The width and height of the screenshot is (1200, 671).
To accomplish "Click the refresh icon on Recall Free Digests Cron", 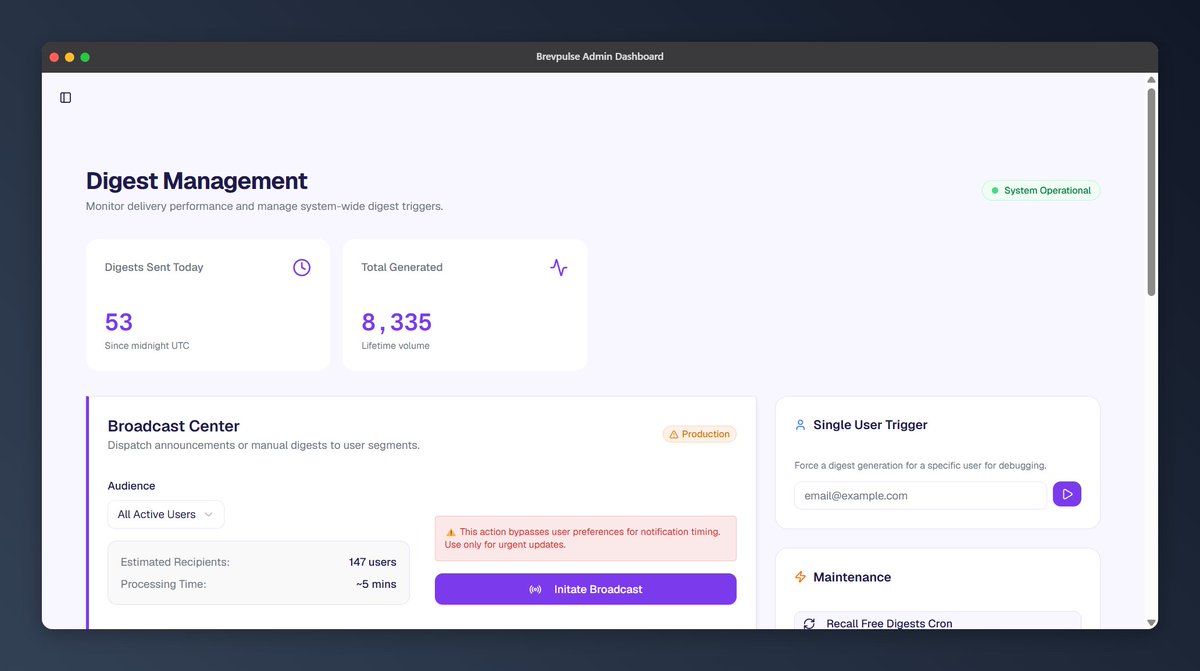I will pyautogui.click(x=810, y=623).
